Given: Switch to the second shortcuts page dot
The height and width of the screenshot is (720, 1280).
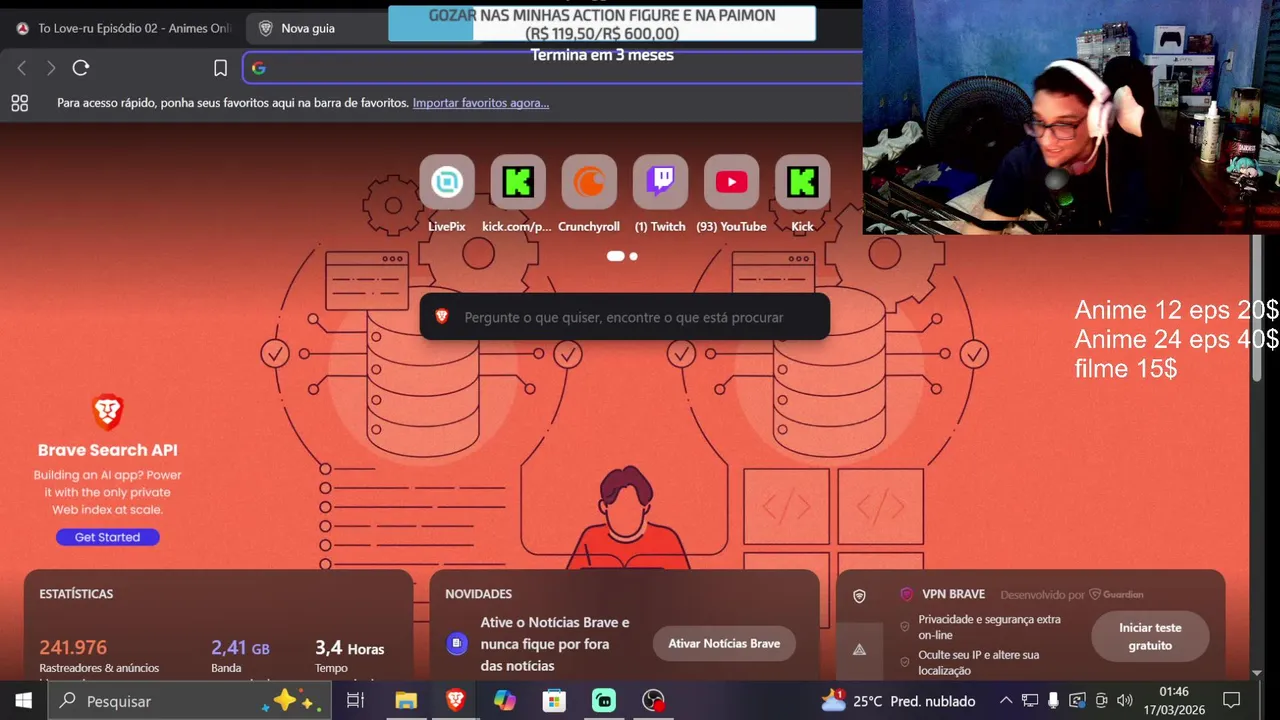Looking at the screenshot, I should (x=633, y=256).
